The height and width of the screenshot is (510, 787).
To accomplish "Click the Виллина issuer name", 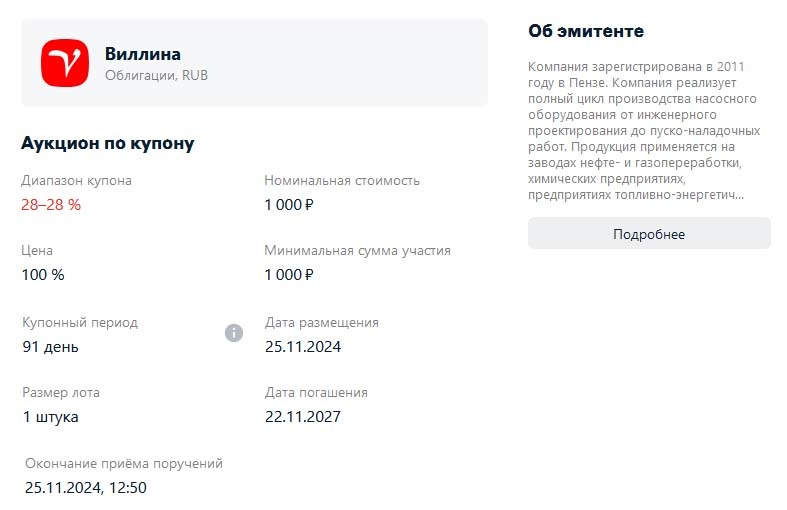I will [x=143, y=54].
